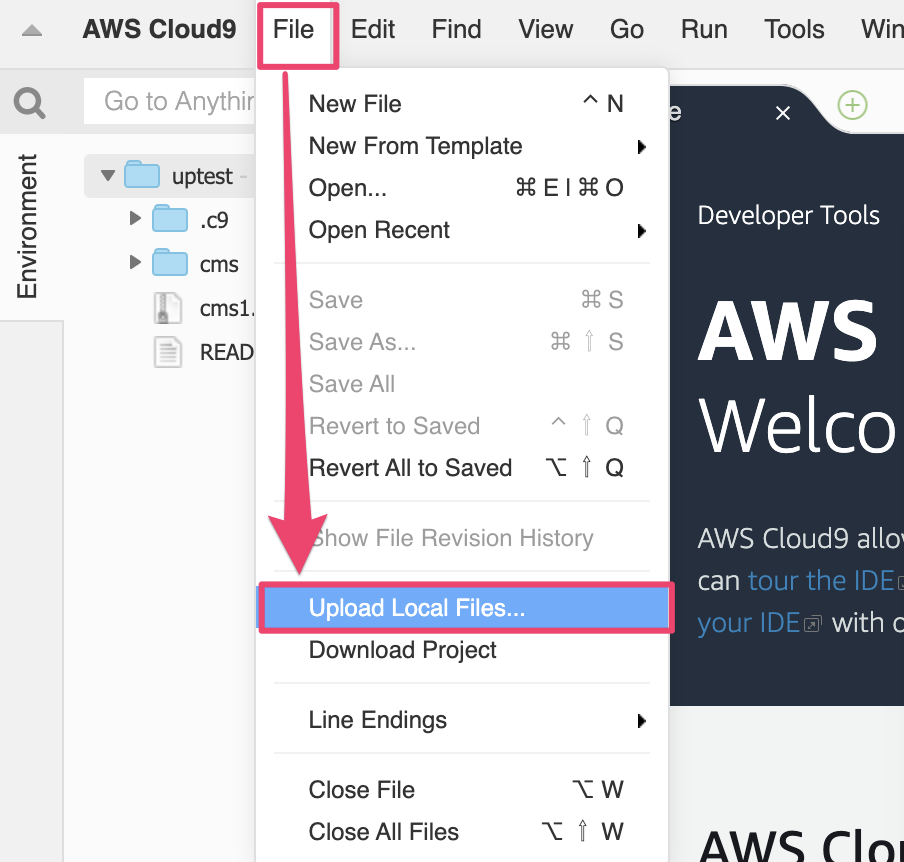Viewport: 904px width, 862px height.
Task: Open the View menu
Action: (x=545, y=29)
